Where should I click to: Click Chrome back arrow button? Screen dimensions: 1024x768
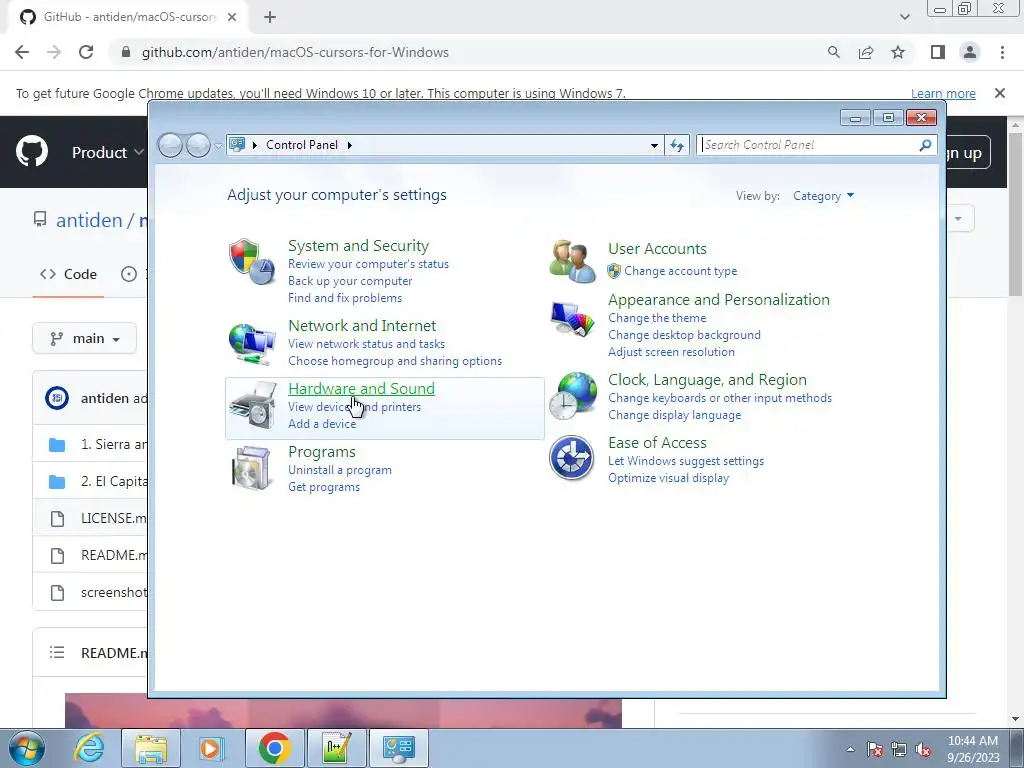[22, 52]
